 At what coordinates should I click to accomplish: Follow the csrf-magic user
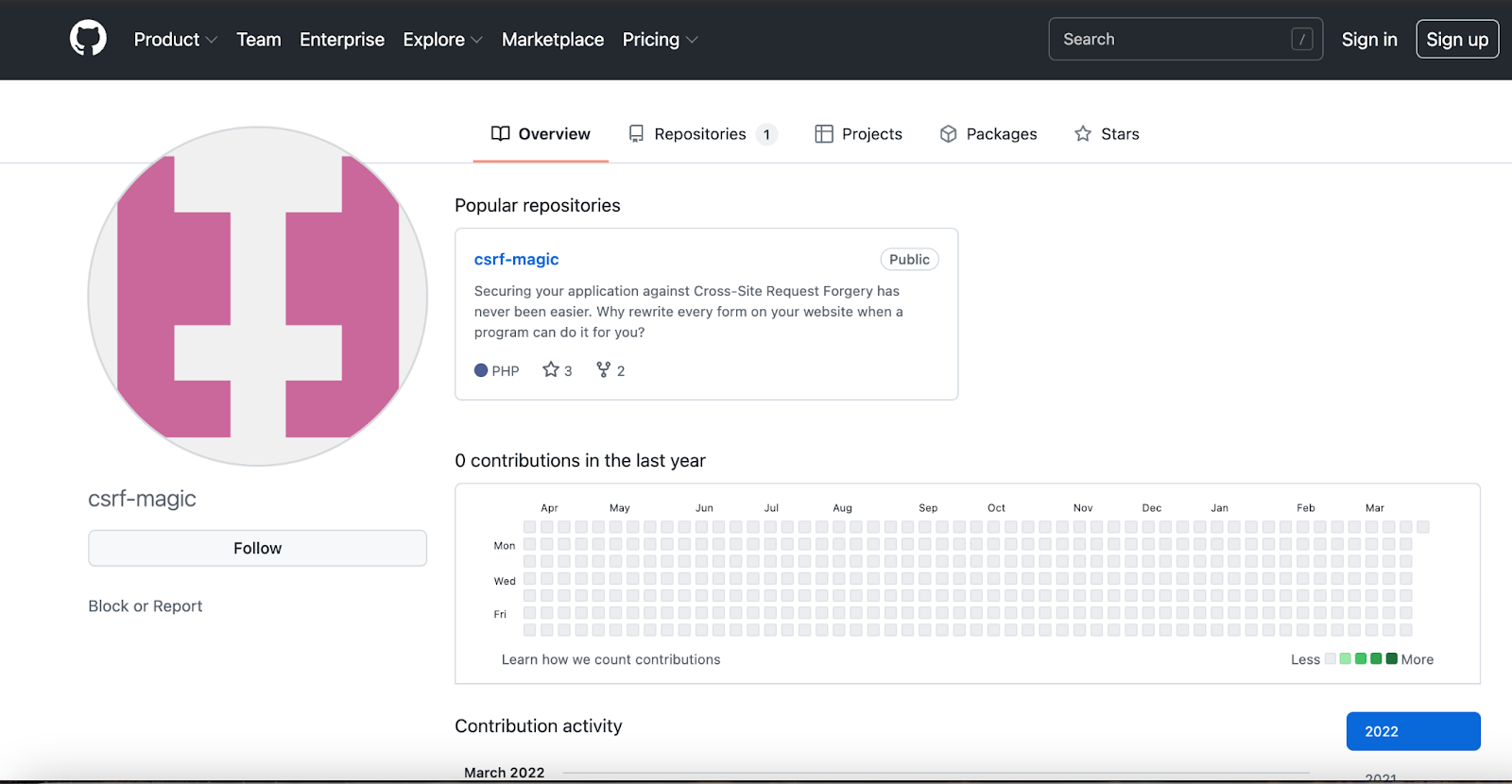coord(257,548)
